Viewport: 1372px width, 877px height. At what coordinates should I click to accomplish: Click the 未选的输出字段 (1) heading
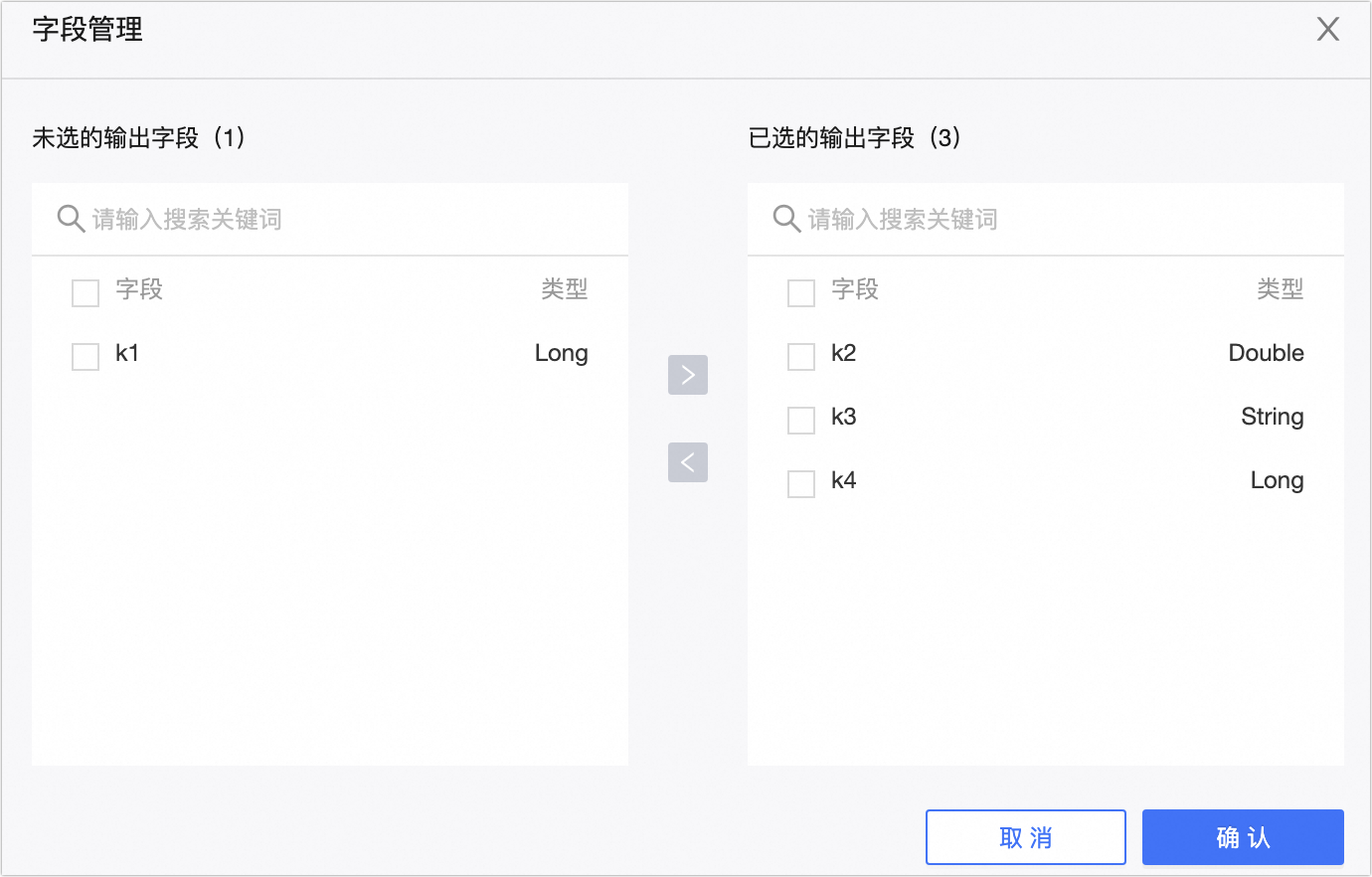138,137
